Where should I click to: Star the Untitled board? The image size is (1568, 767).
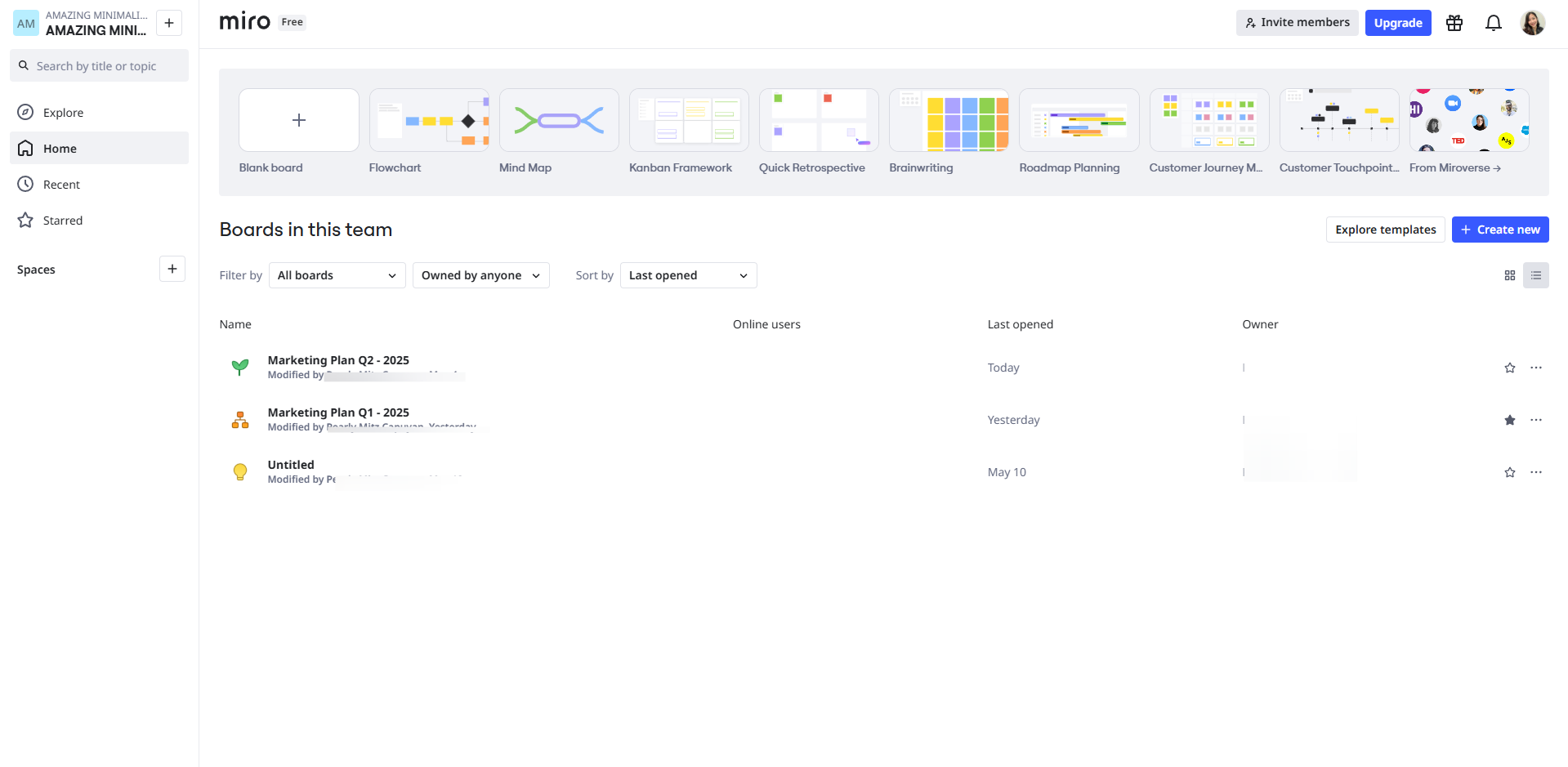1509,472
